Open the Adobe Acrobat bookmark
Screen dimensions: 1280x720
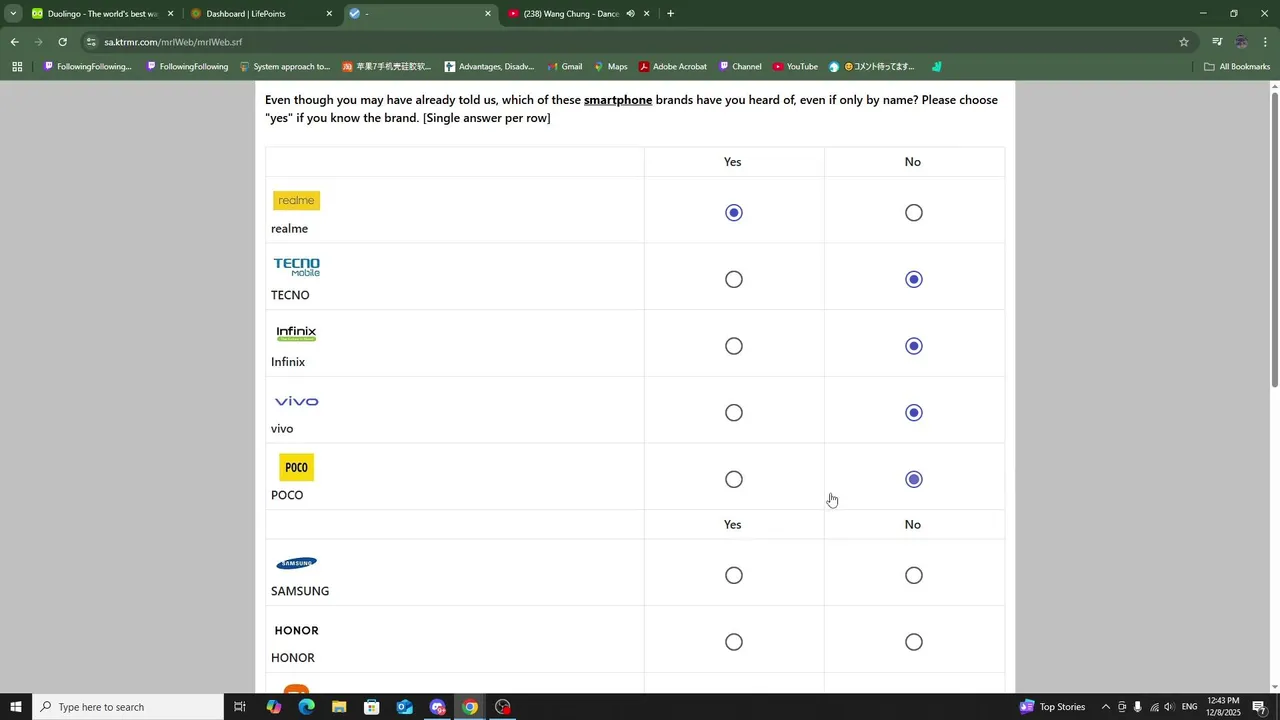[x=673, y=67]
